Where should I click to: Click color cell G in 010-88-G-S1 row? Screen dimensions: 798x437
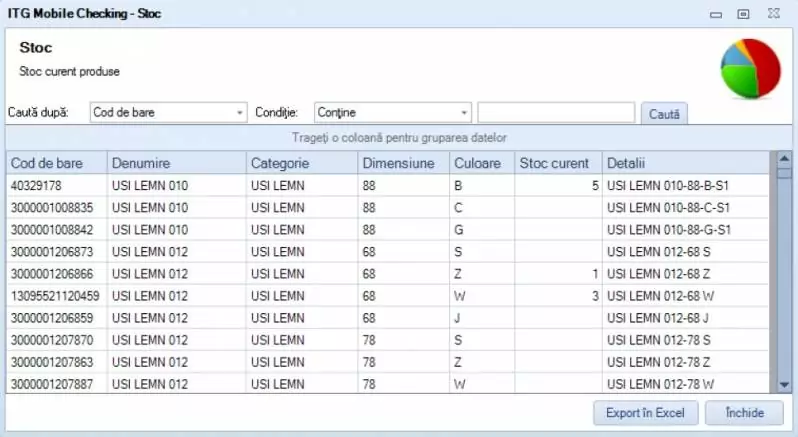(x=482, y=230)
